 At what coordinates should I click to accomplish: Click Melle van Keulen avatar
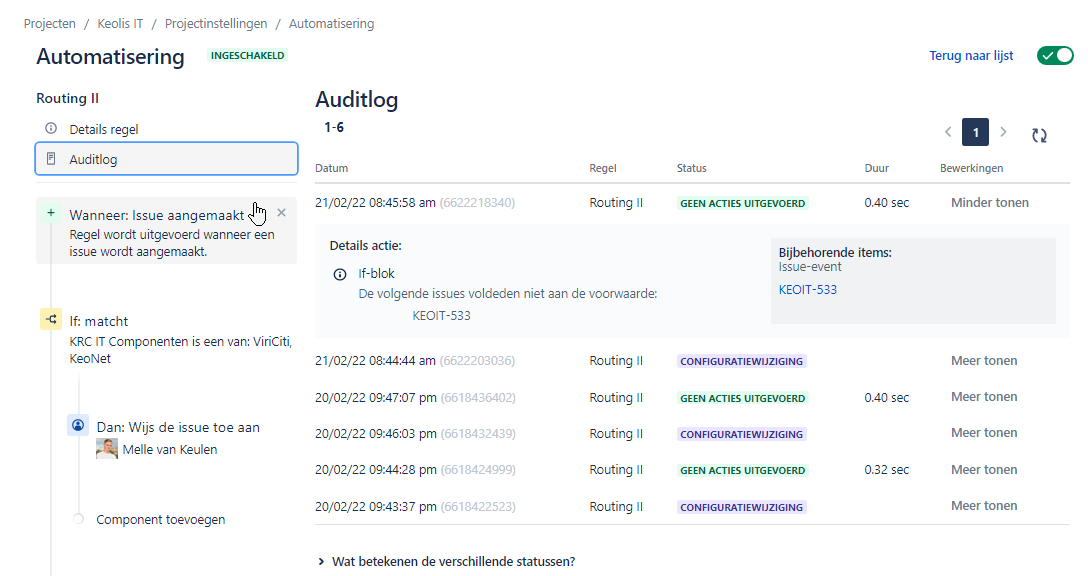pos(107,449)
